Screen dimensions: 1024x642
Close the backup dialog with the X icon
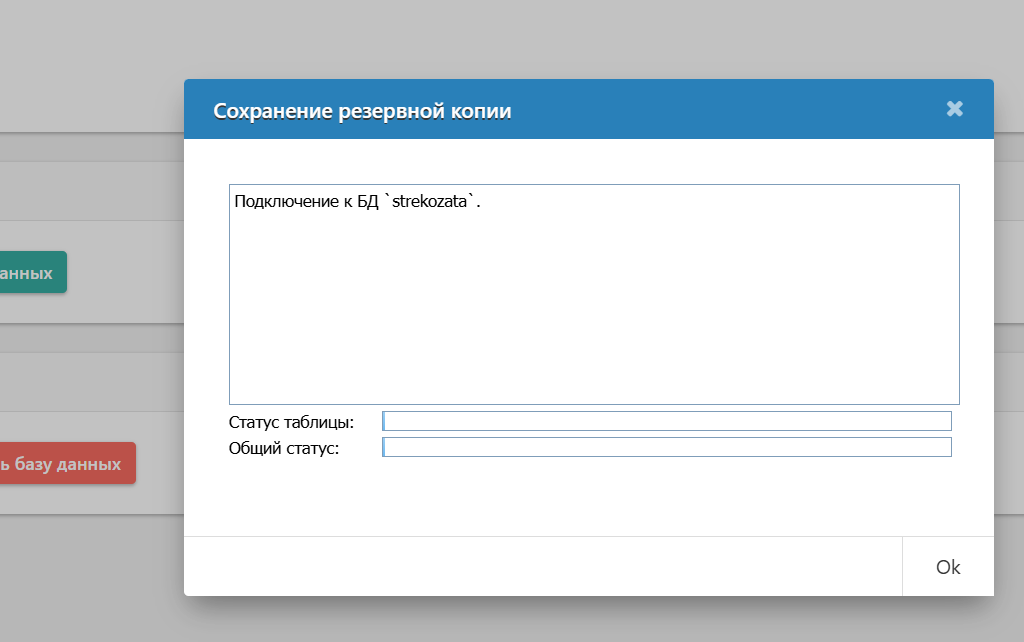pos(954,109)
